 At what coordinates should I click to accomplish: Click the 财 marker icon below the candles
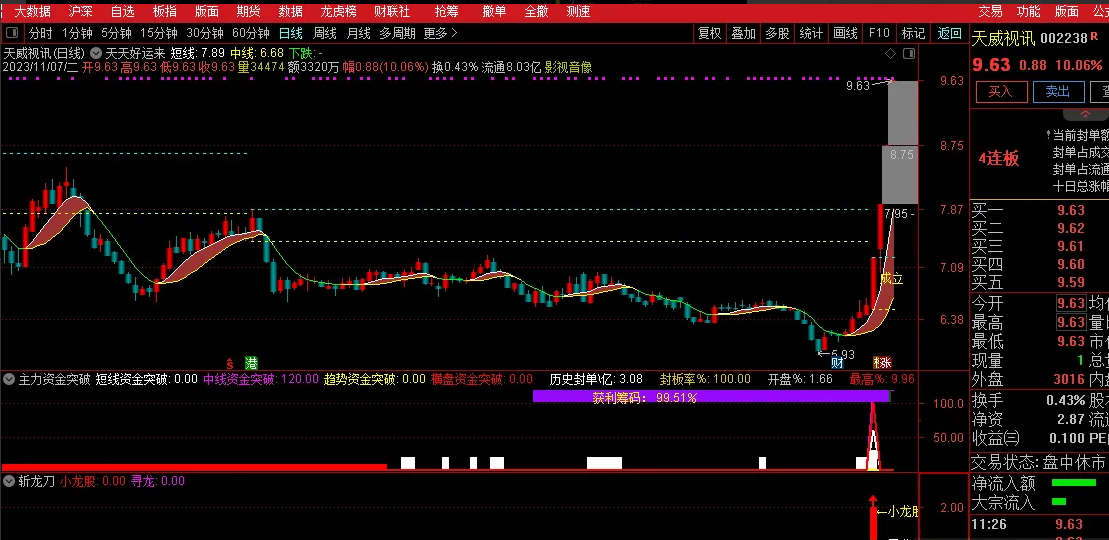click(x=837, y=362)
